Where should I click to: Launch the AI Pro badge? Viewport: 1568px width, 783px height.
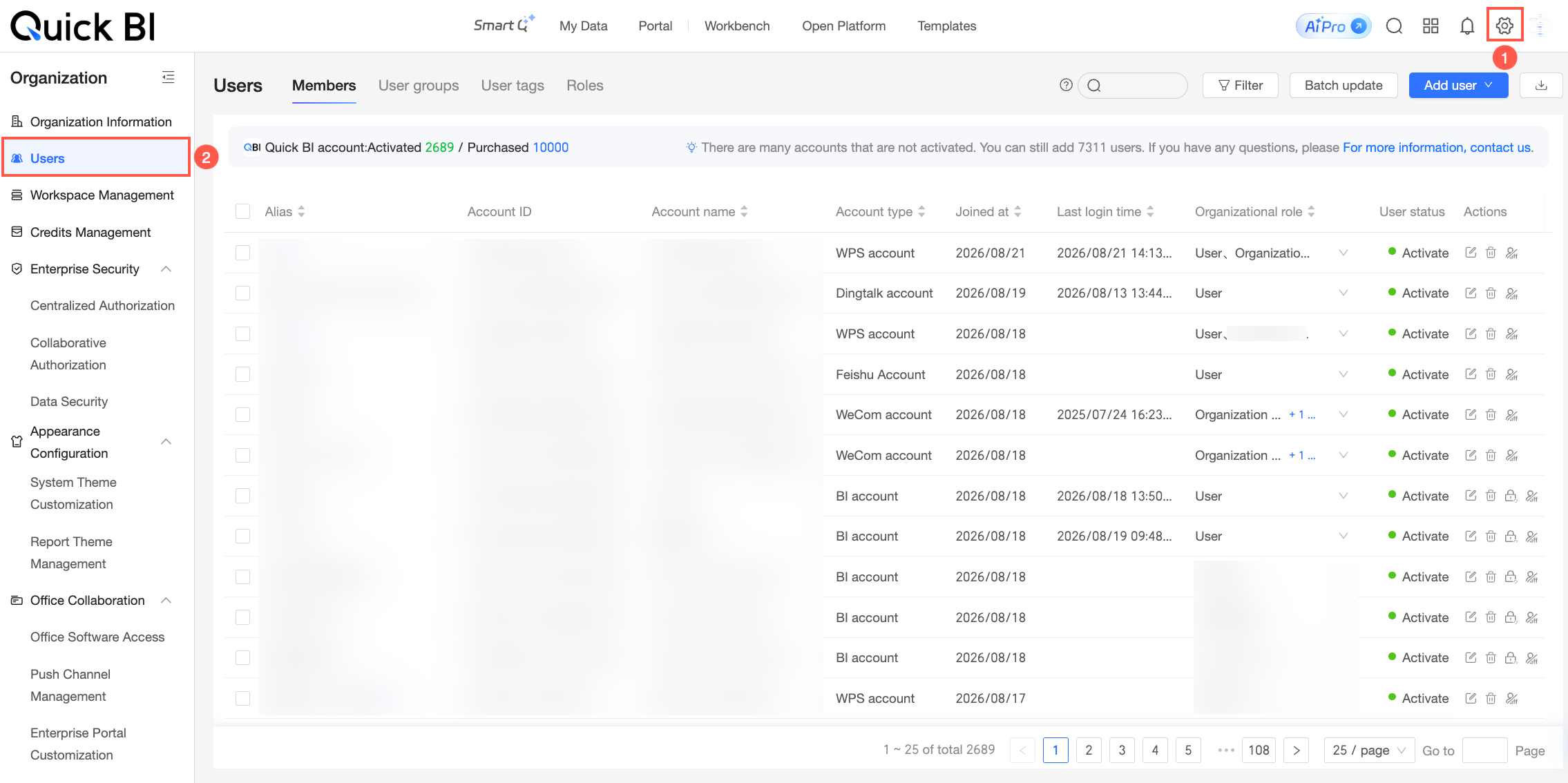pyautogui.click(x=1334, y=26)
